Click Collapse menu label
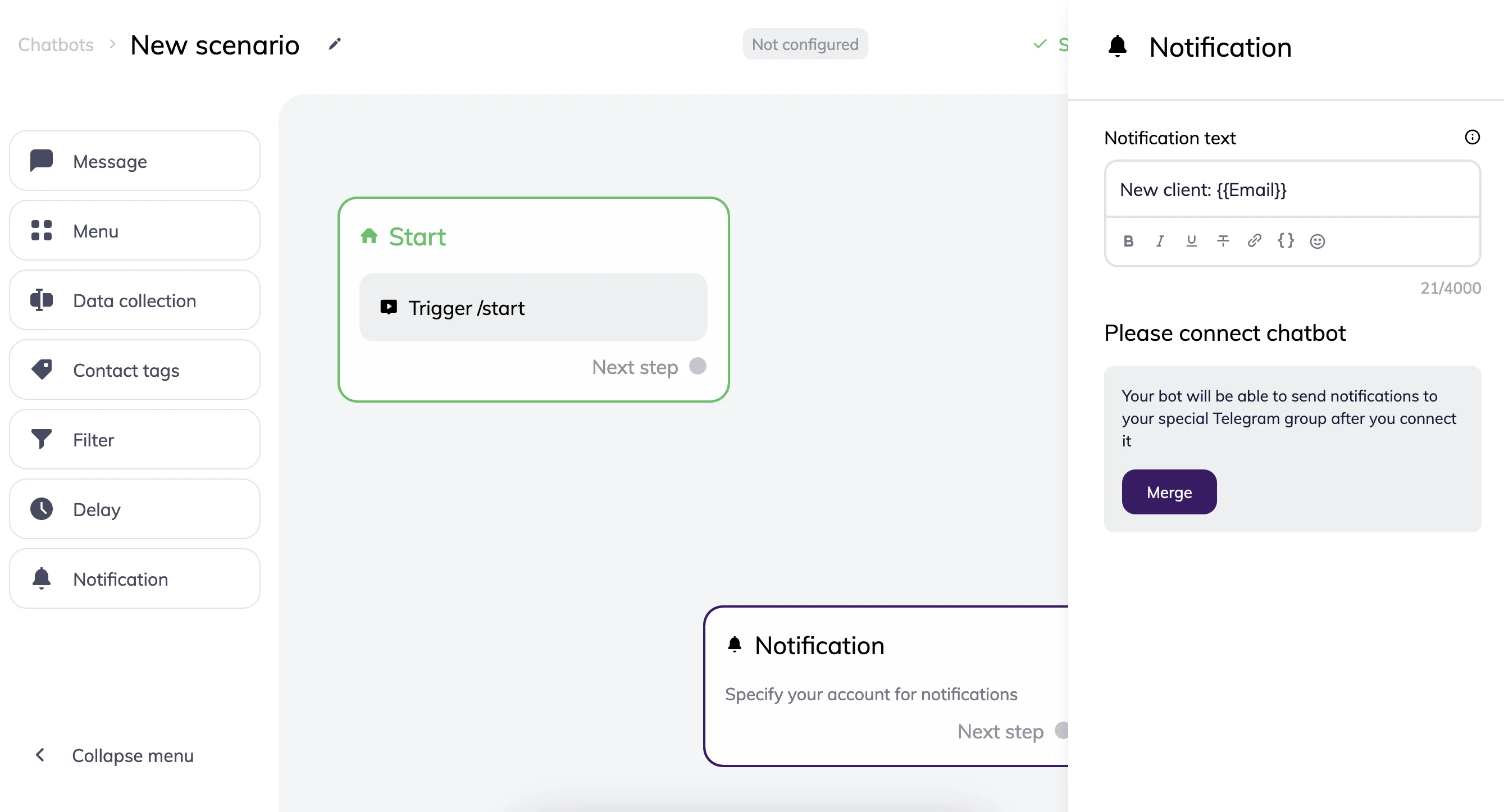The height and width of the screenshot is (812, 1504). 133,755
